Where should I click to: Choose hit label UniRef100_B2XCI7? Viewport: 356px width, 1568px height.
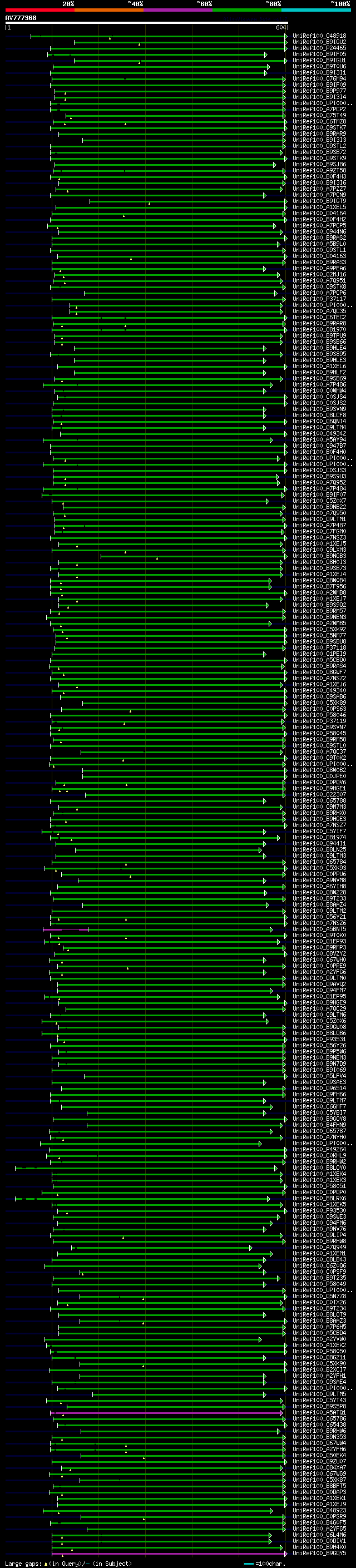point(319,1369)
